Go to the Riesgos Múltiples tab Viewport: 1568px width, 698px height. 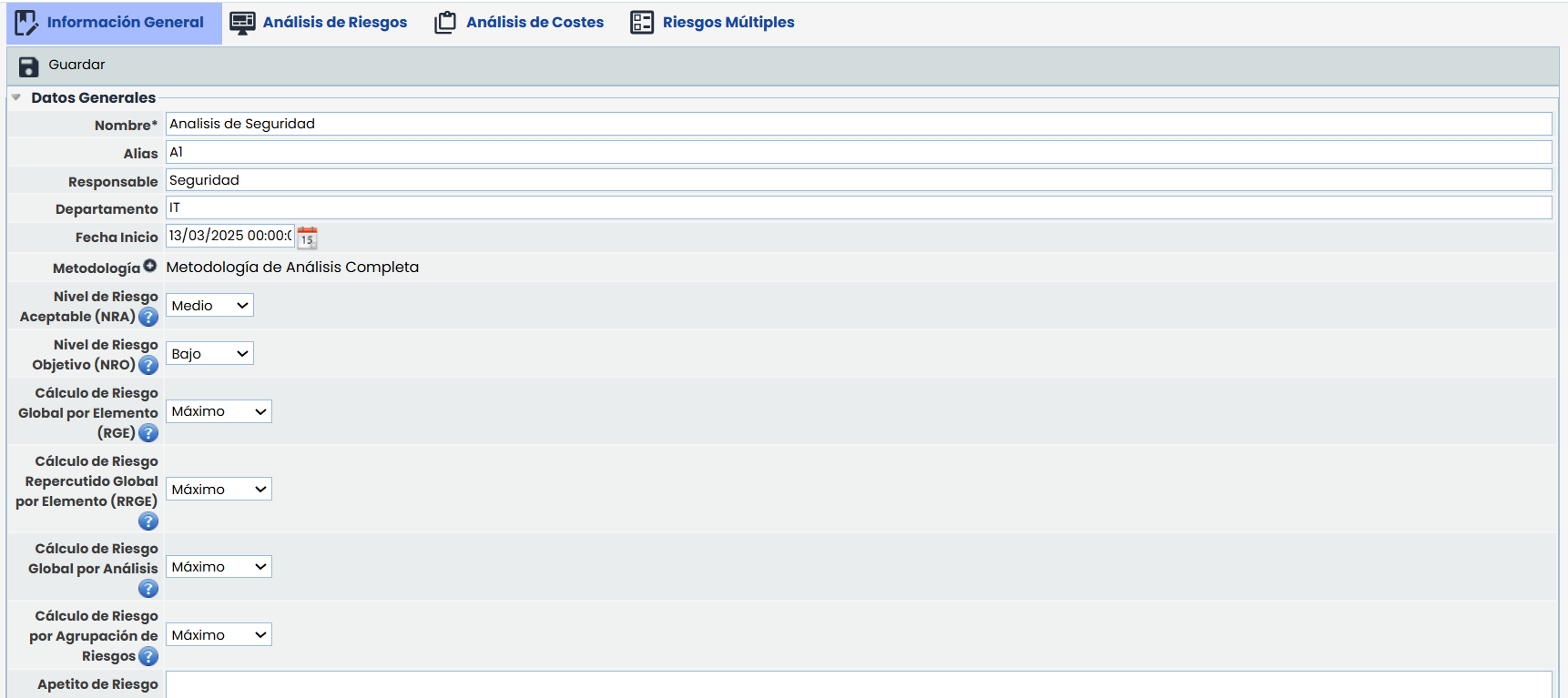712,23
